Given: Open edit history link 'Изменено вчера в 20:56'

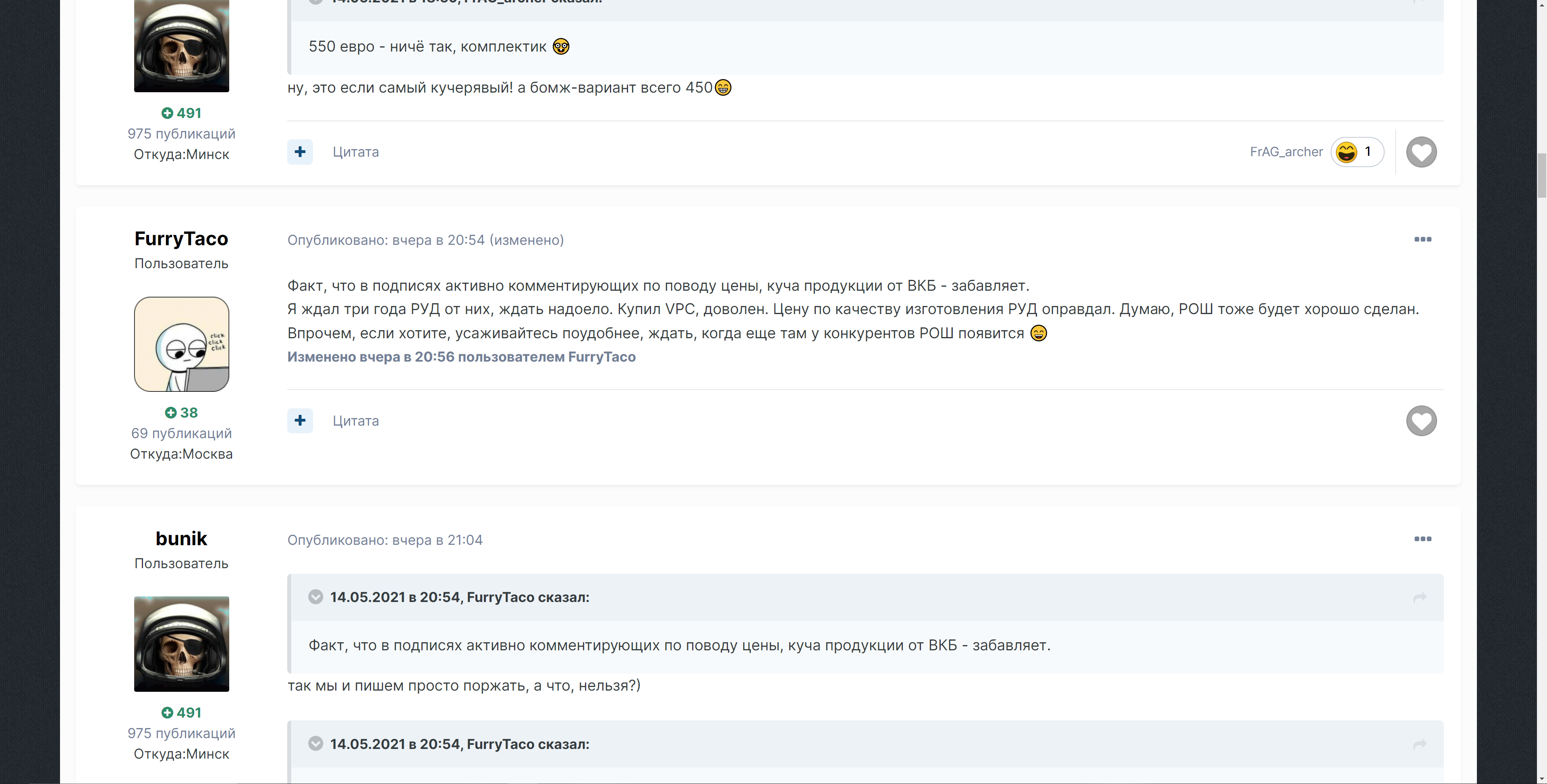Looking at the screenshot, I should (x=461, y=357).
